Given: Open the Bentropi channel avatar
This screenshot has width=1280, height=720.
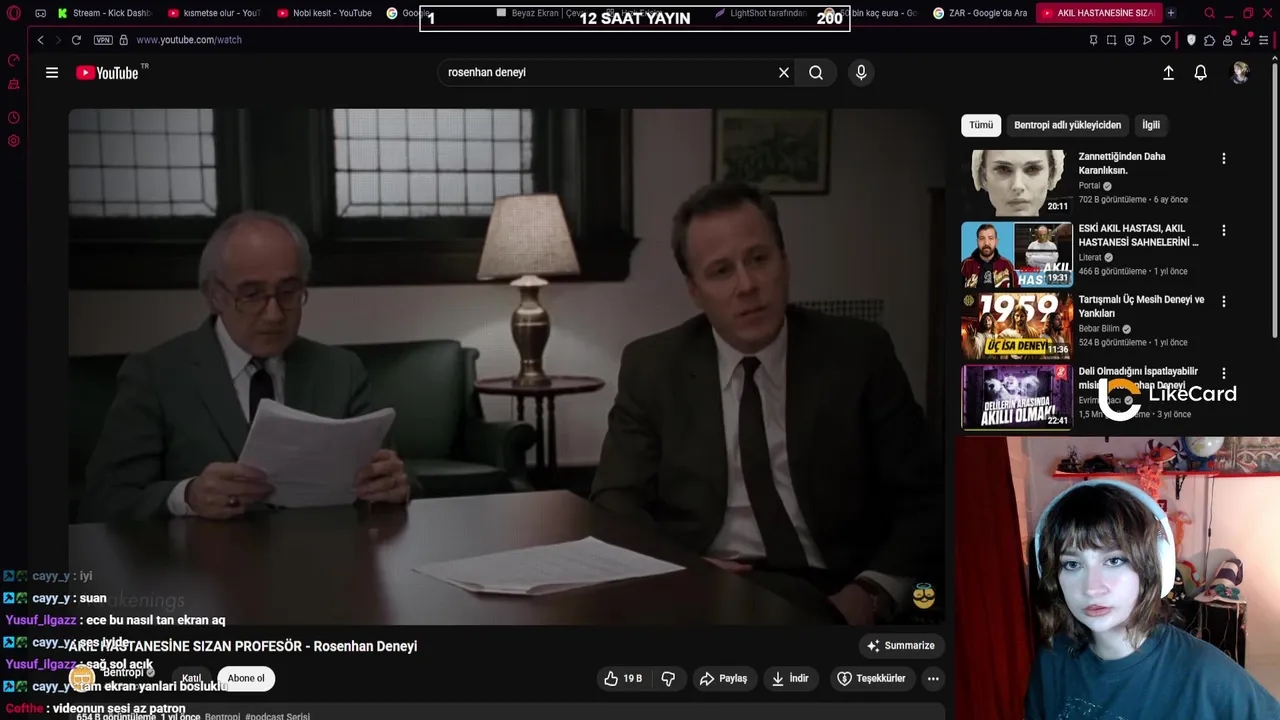Looking at the screenshot, I should click(82, 678).
